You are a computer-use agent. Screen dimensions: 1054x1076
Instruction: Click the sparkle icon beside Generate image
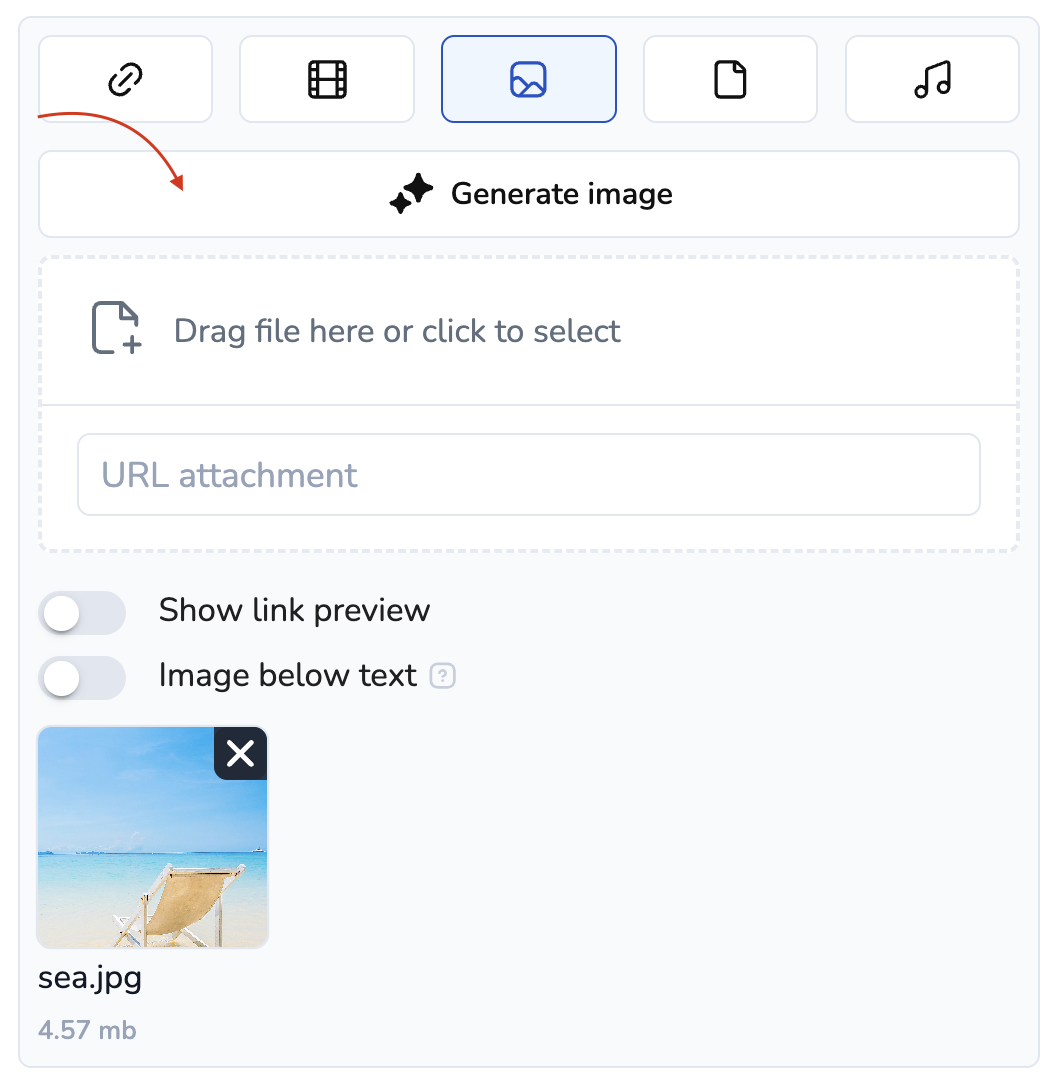tap(411, 194)
